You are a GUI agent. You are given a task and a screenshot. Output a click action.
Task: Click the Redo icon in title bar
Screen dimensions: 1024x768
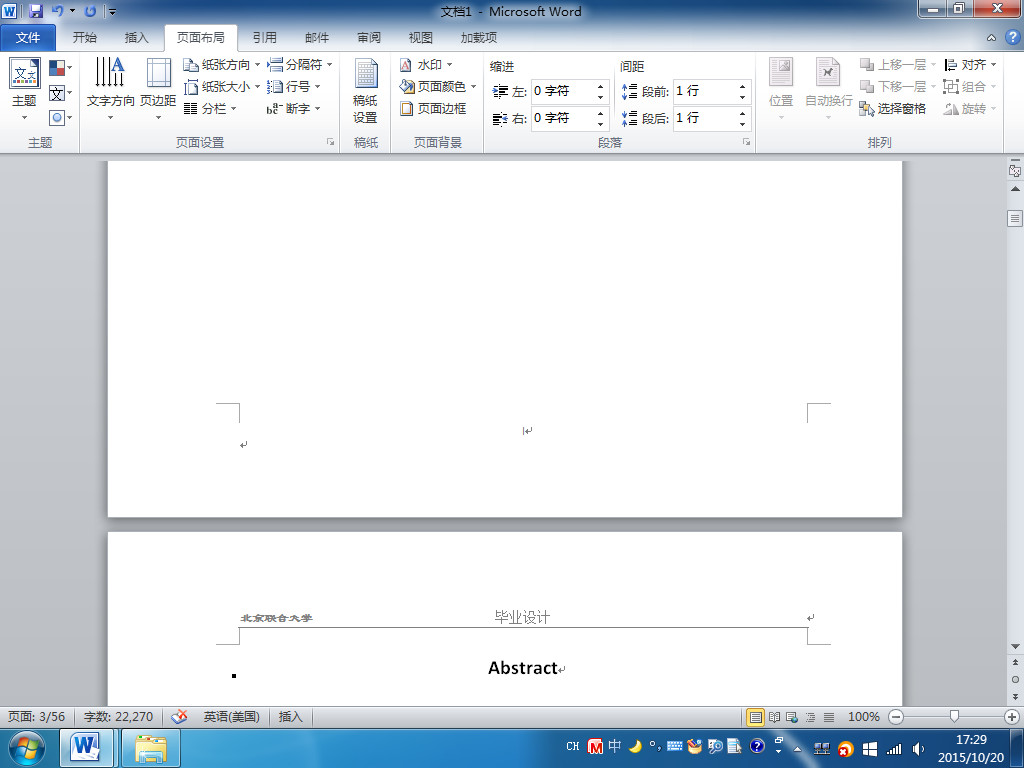pyautogui.click(x=90, y=10)
